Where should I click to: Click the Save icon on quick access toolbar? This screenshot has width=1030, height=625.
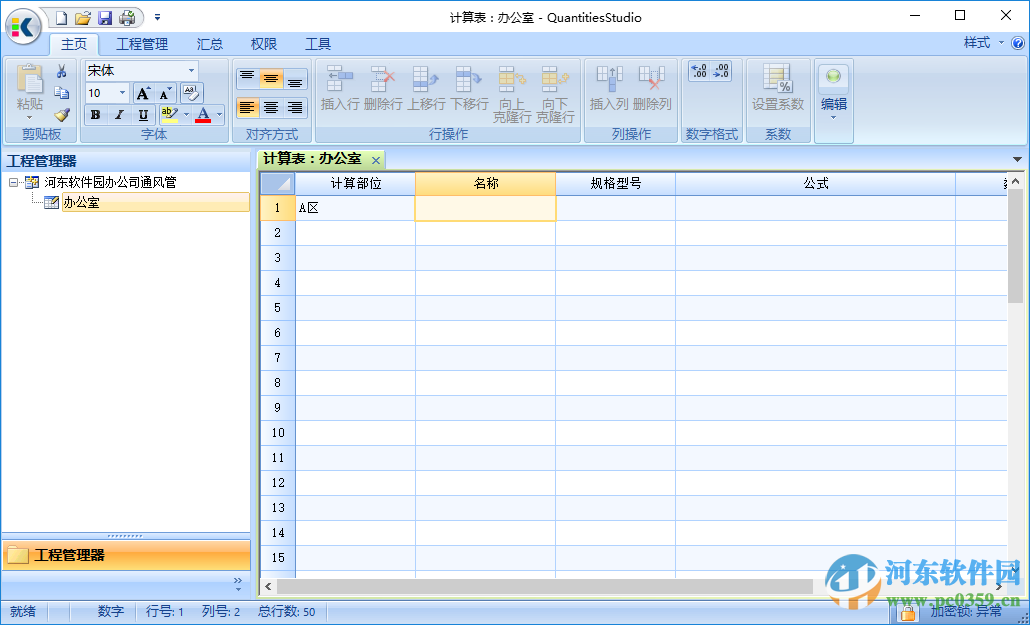pyautogui.click(x=104, y=16)
